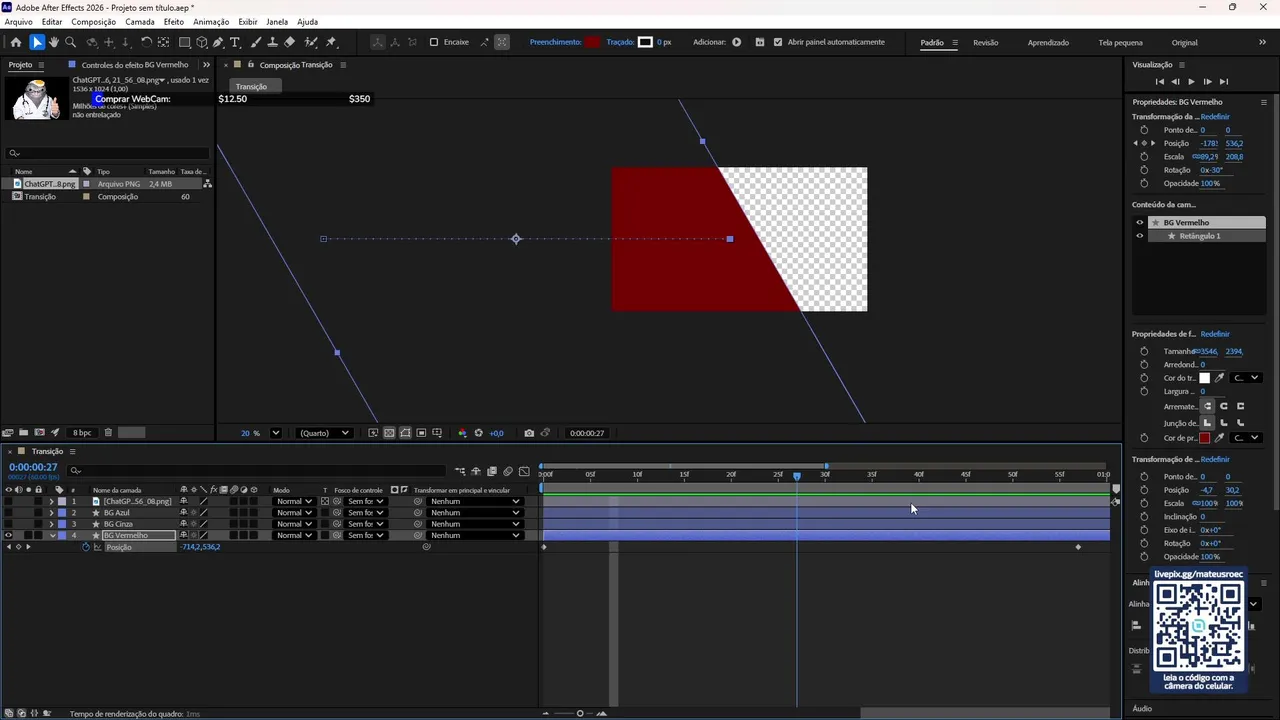The width and height of the screenshot is (1280, 720).
Task: Open the Efeito menu
Action: pyautogui.click(x=174, y=21)
